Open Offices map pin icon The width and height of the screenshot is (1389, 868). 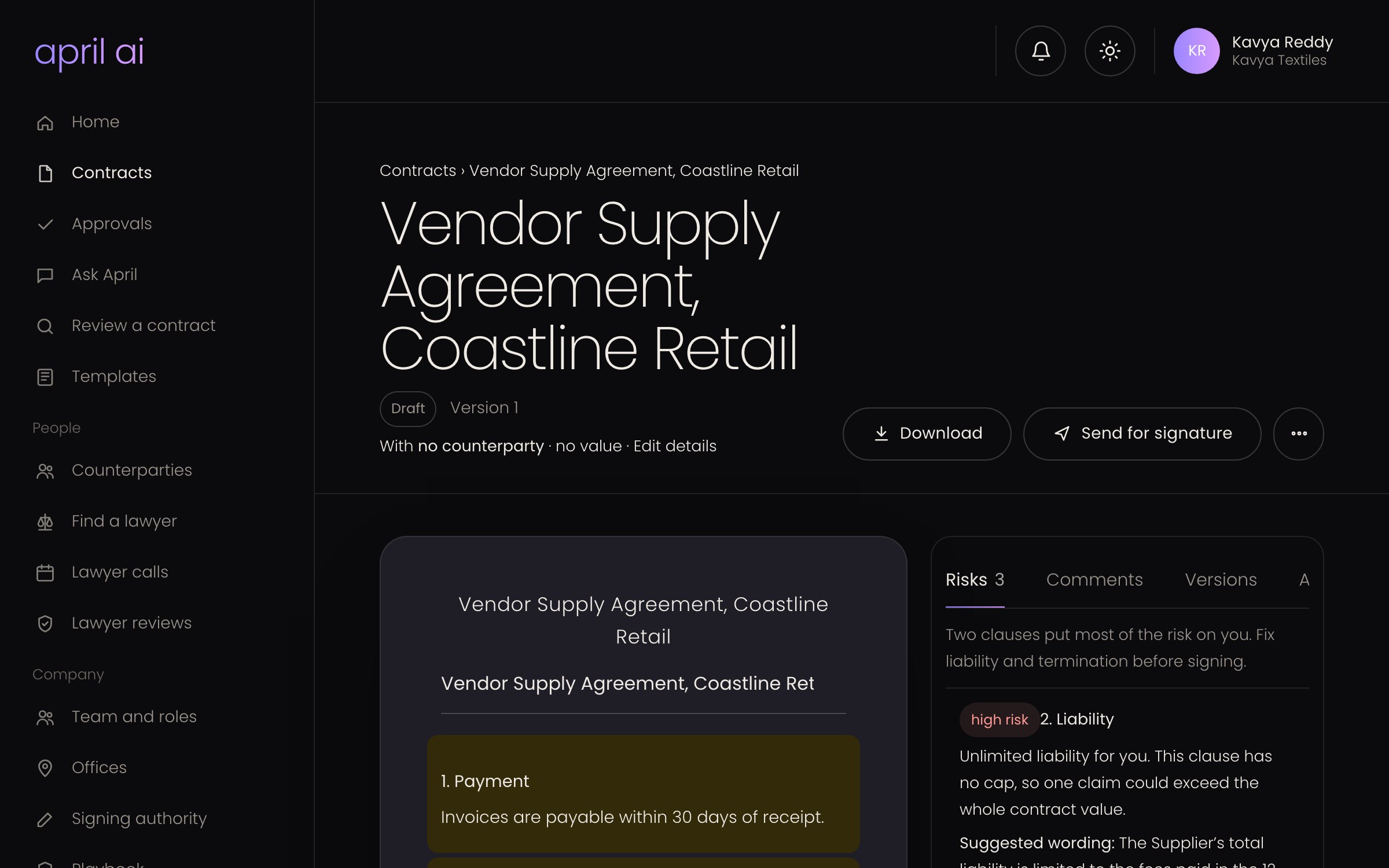coord(45,768)
